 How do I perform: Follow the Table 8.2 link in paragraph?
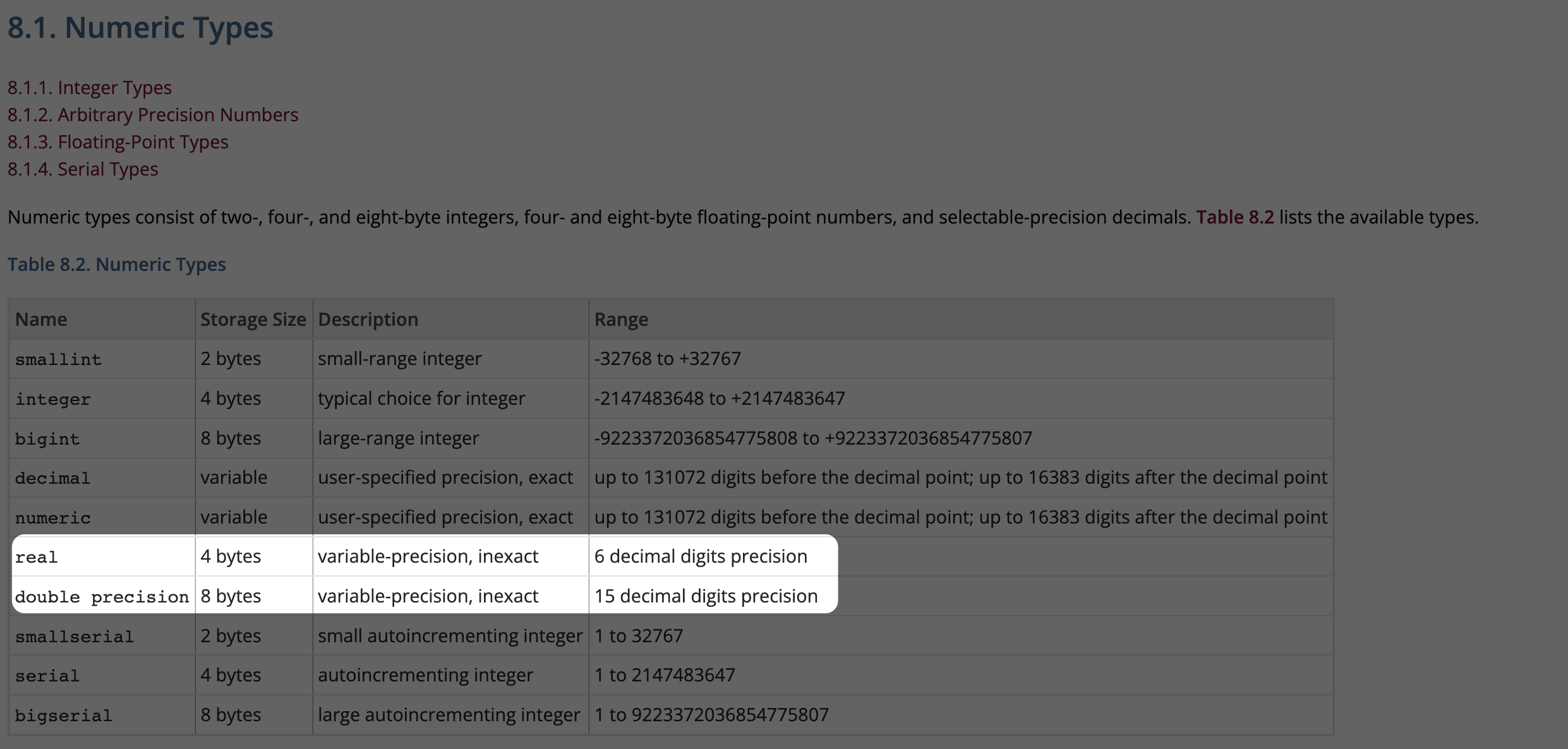click(1234, 217)
